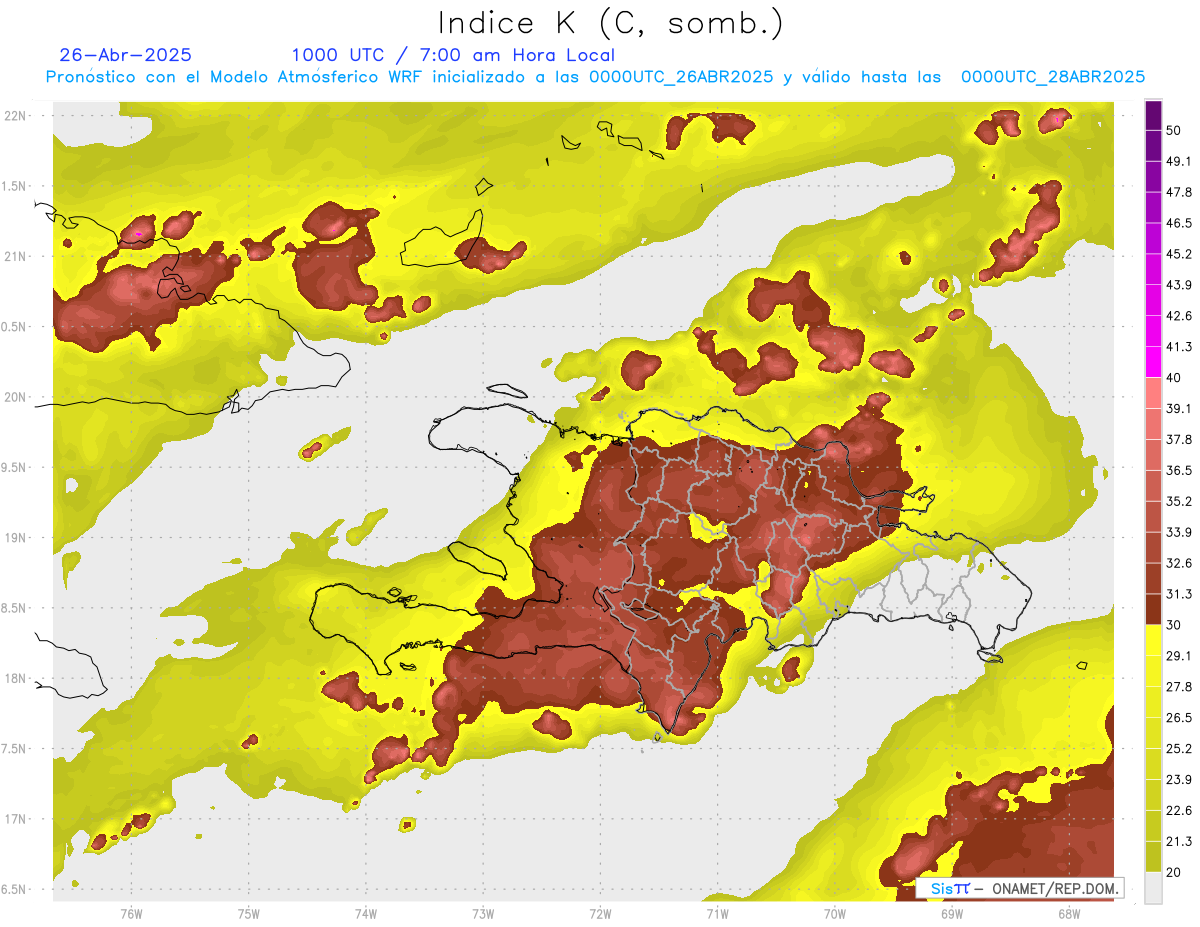Click the '0000UTC_26ABR2025' initialization time text

pyautogui.click(x=681, y=77)
